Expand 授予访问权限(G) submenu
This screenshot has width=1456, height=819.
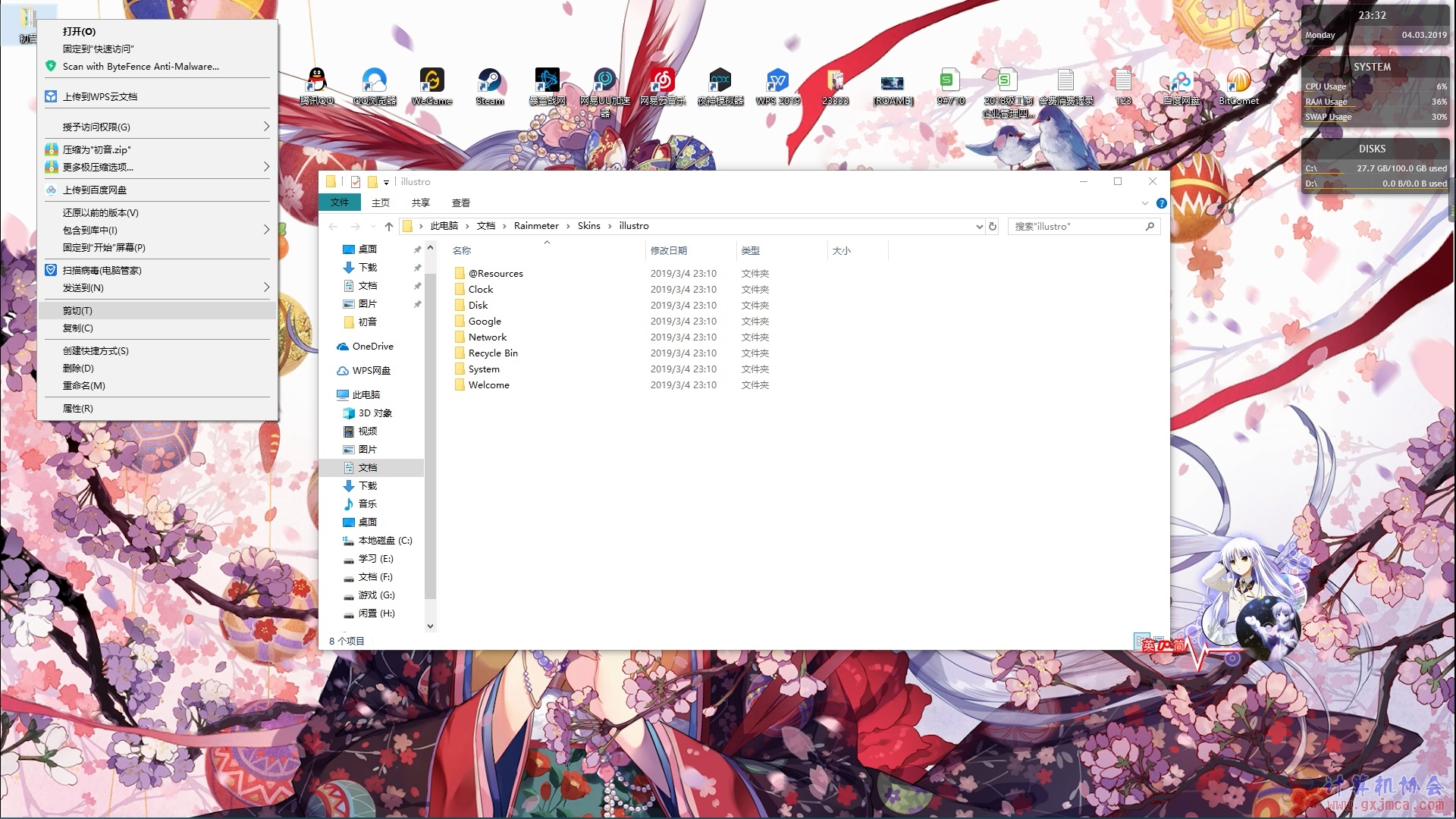coord(266,127)
